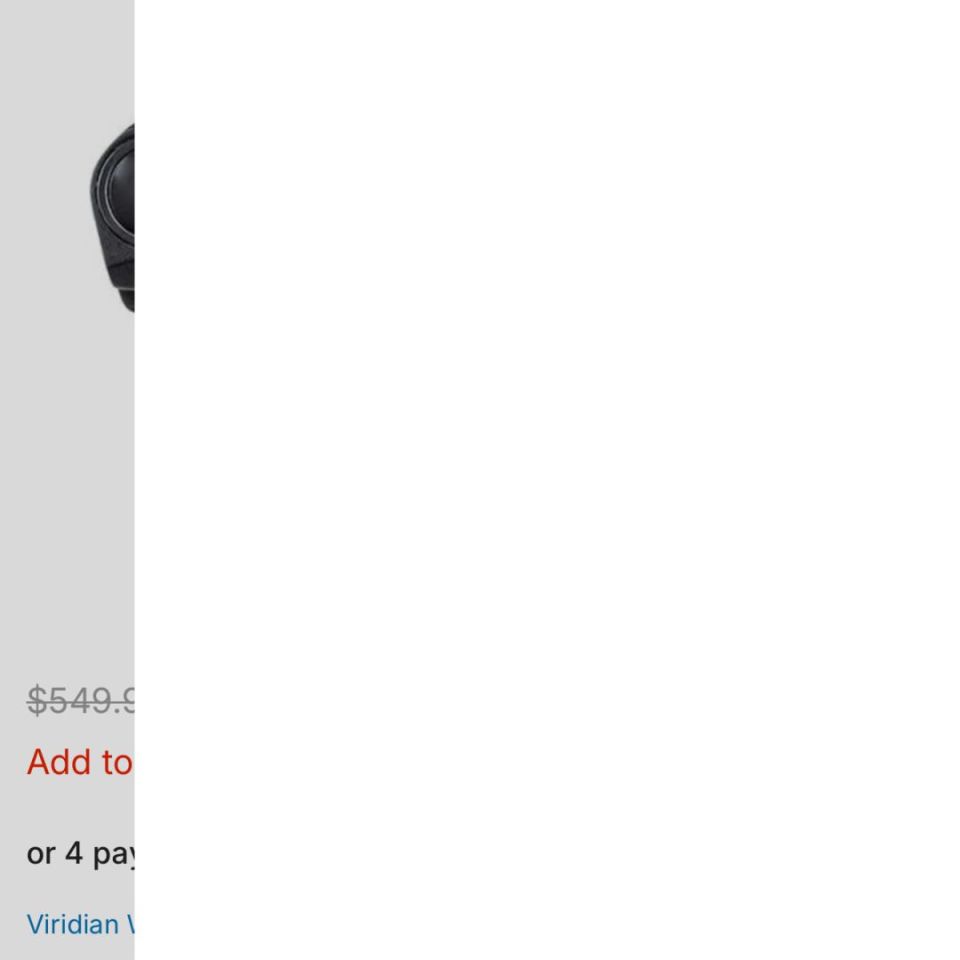Click the number 4 in the payment text
Screen dimensions: 960x960
pyautogui.click(x=74, y=853)
